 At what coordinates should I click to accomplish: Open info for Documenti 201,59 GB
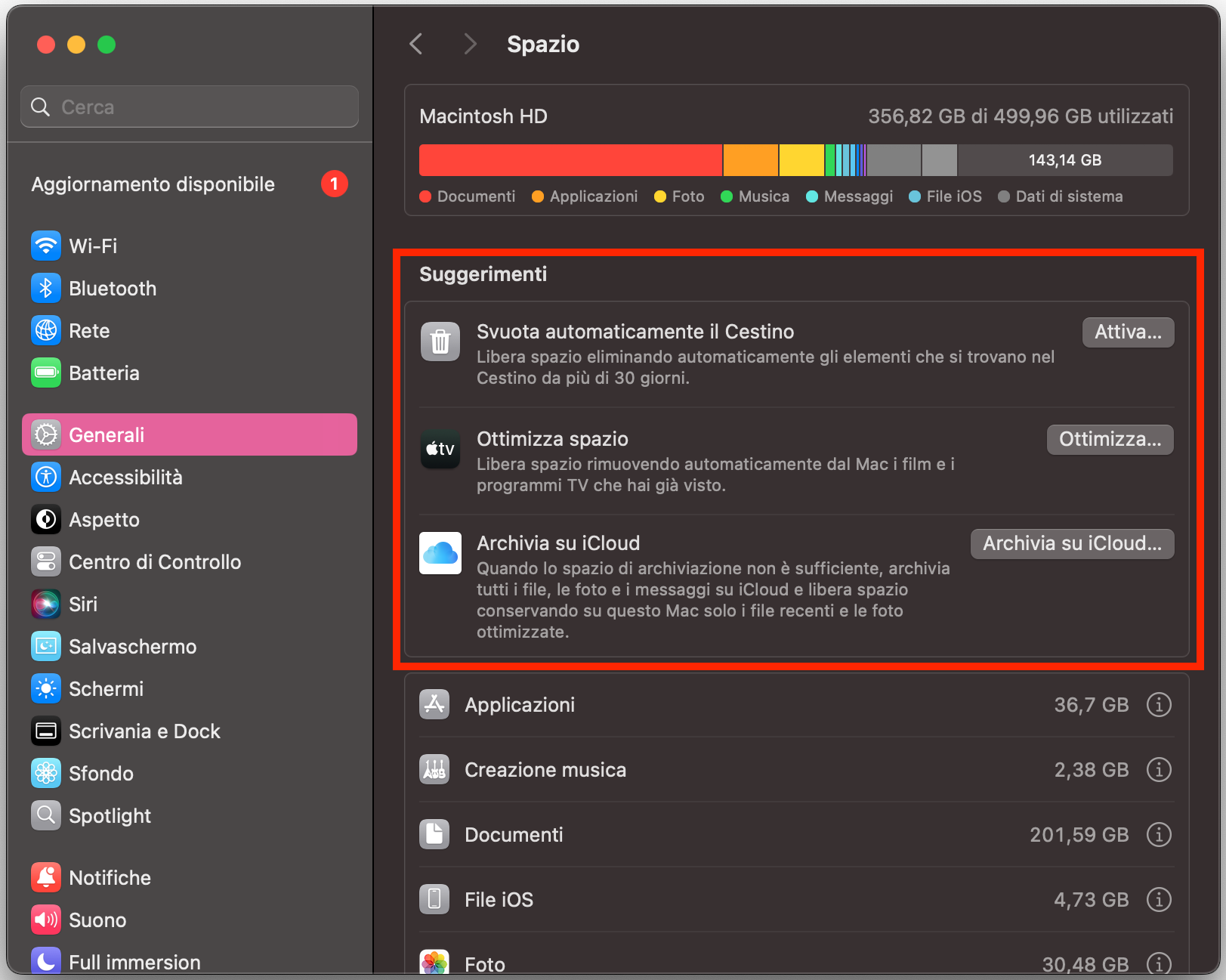1159,834
